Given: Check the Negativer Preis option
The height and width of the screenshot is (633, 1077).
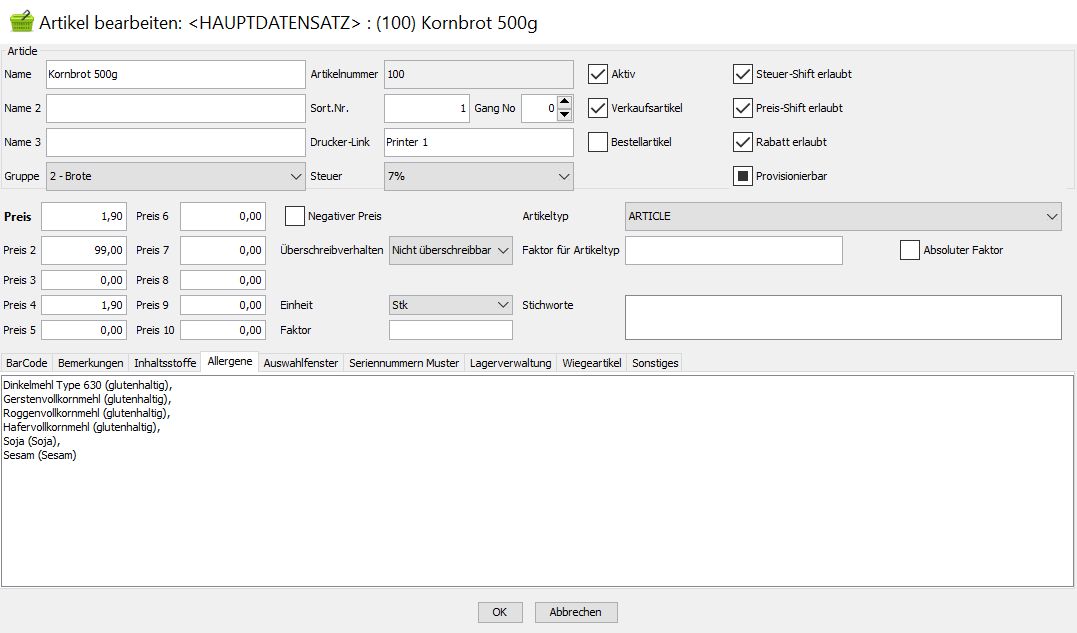Looking at the screenshot, I should [295, 216].
